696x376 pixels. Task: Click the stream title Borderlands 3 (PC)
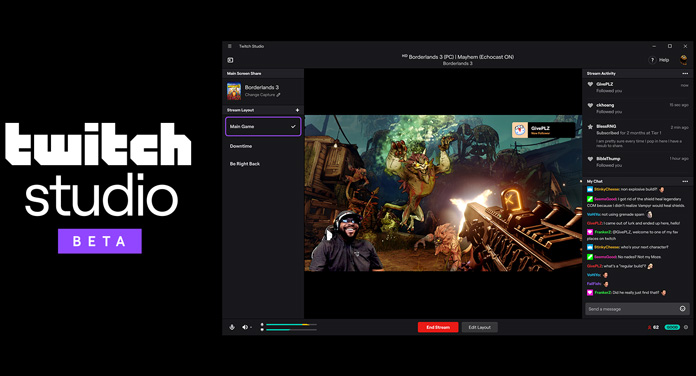pyautogui.click(x=461, y=57)
